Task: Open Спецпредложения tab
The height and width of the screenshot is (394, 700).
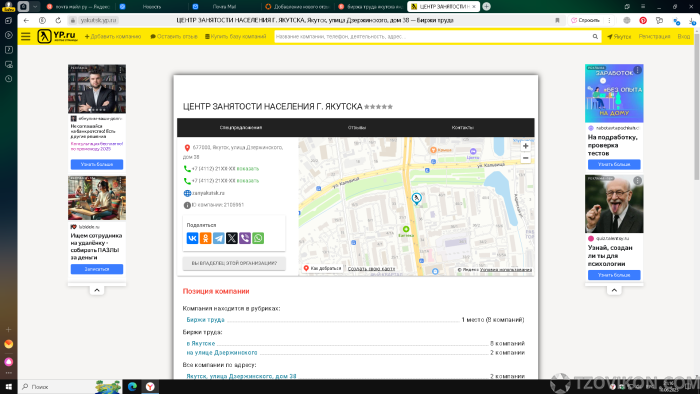Action: click(x=241, y=128)
